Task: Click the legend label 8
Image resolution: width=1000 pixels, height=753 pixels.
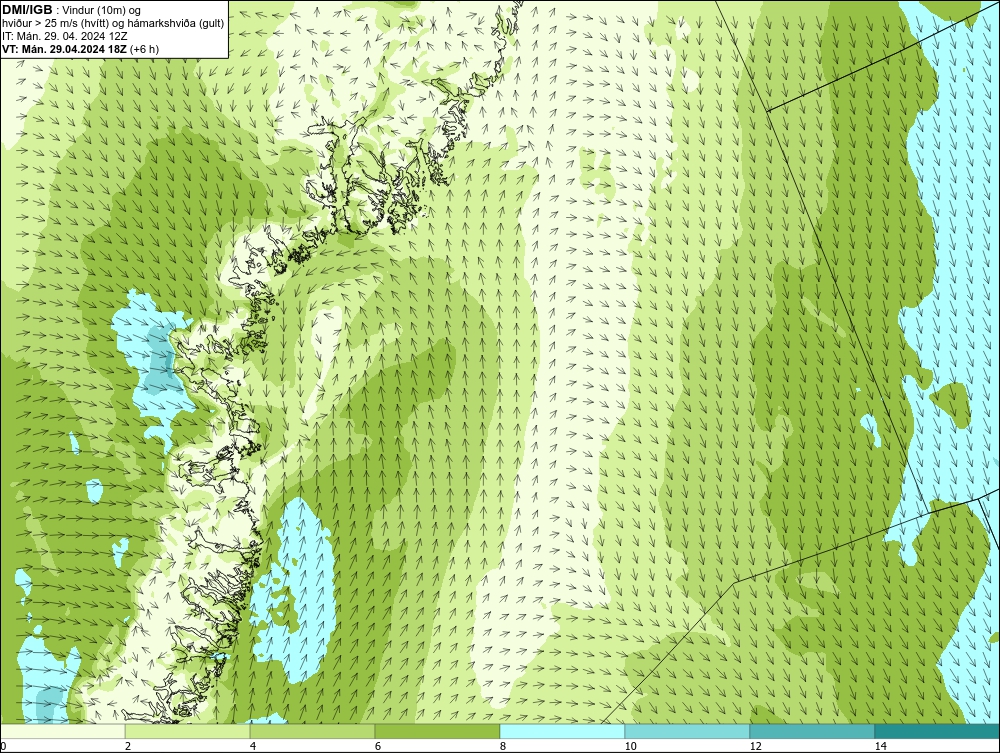Action: coord(503,746)
